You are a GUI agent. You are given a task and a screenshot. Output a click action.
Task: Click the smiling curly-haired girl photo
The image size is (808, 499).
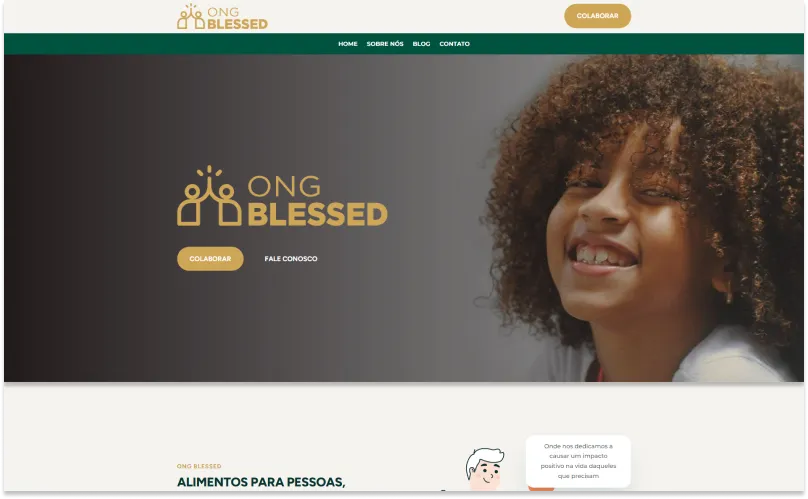[x=644, y=218]
